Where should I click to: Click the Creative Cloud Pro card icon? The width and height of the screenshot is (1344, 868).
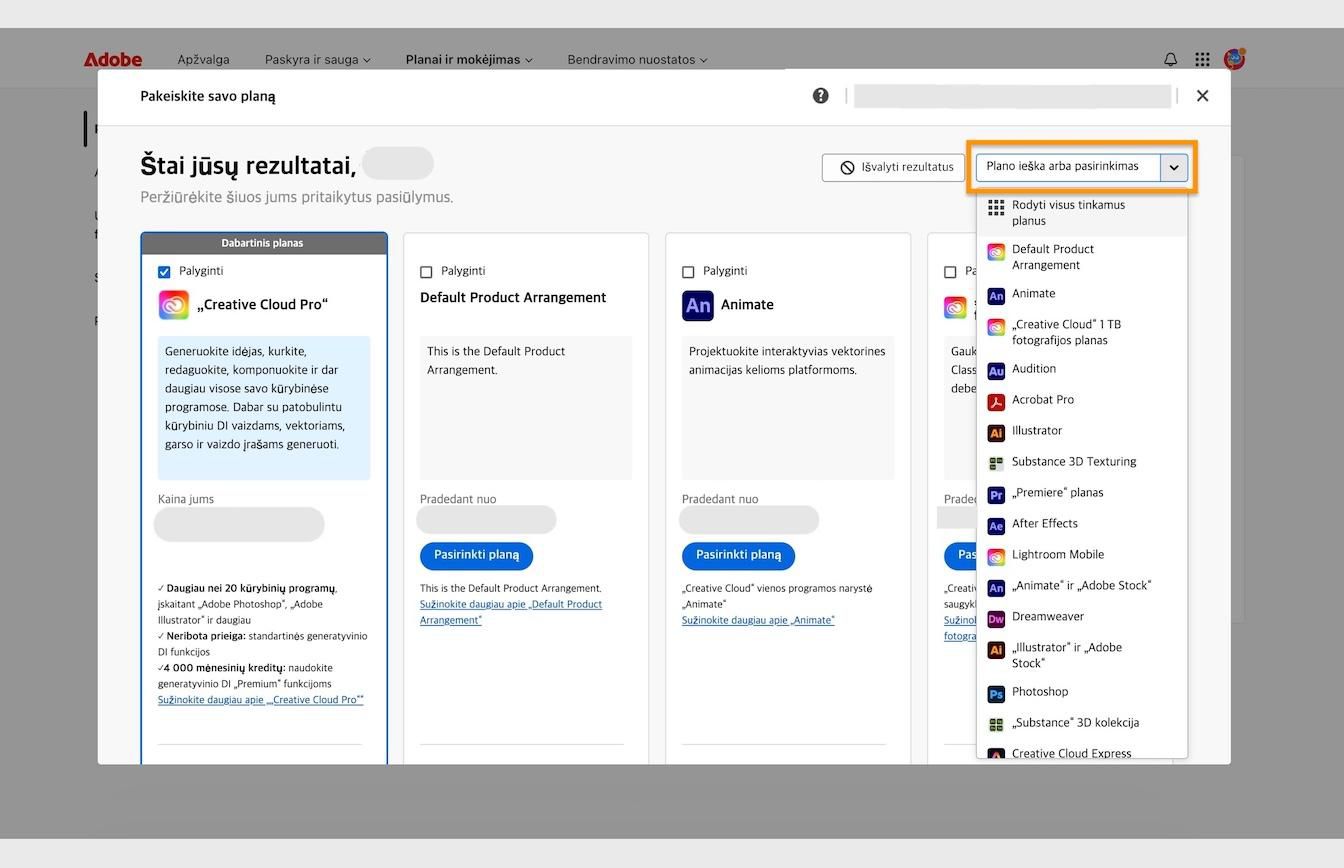[174, 305]
